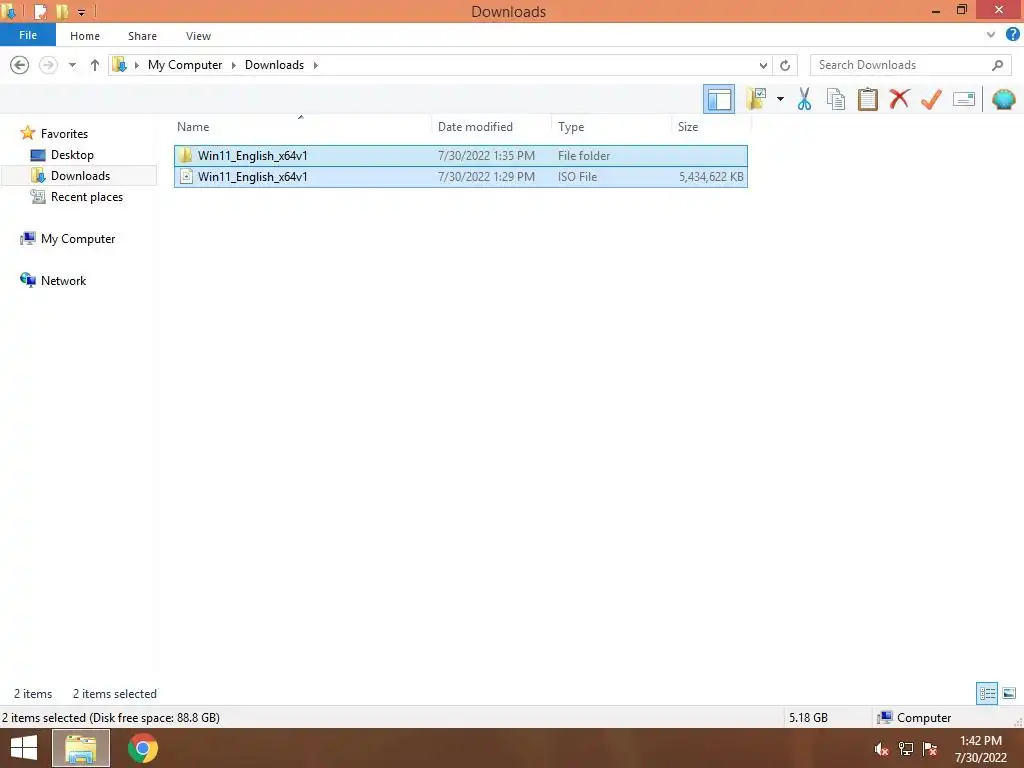Open File Explorer from the taskbar
Screen dimensions: 1024x768
click(x=81, y=748)
